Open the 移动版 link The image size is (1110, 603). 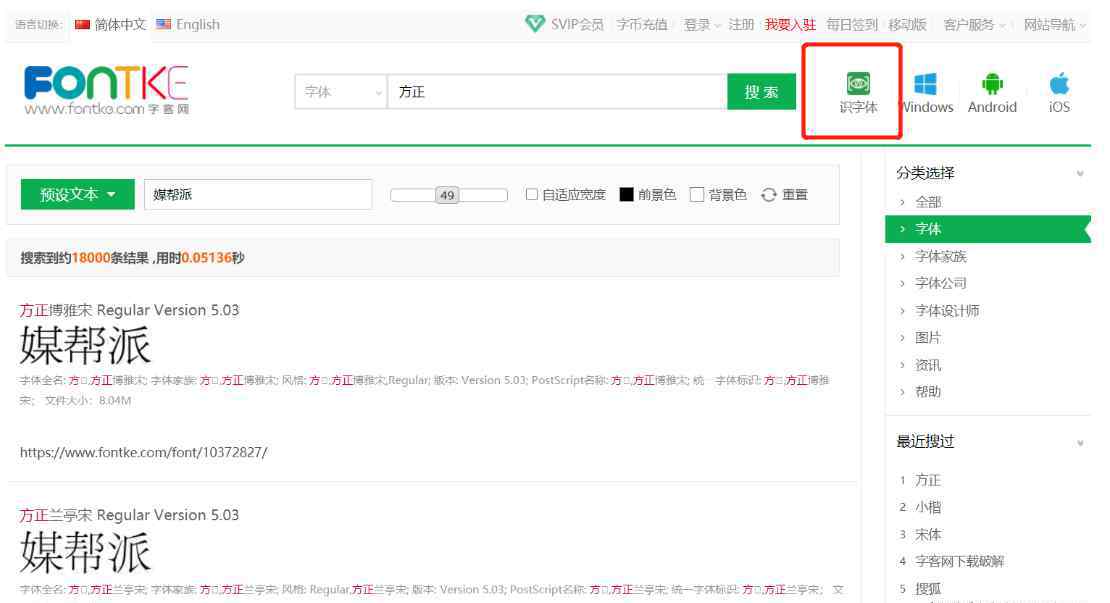[x=907, y=25]
